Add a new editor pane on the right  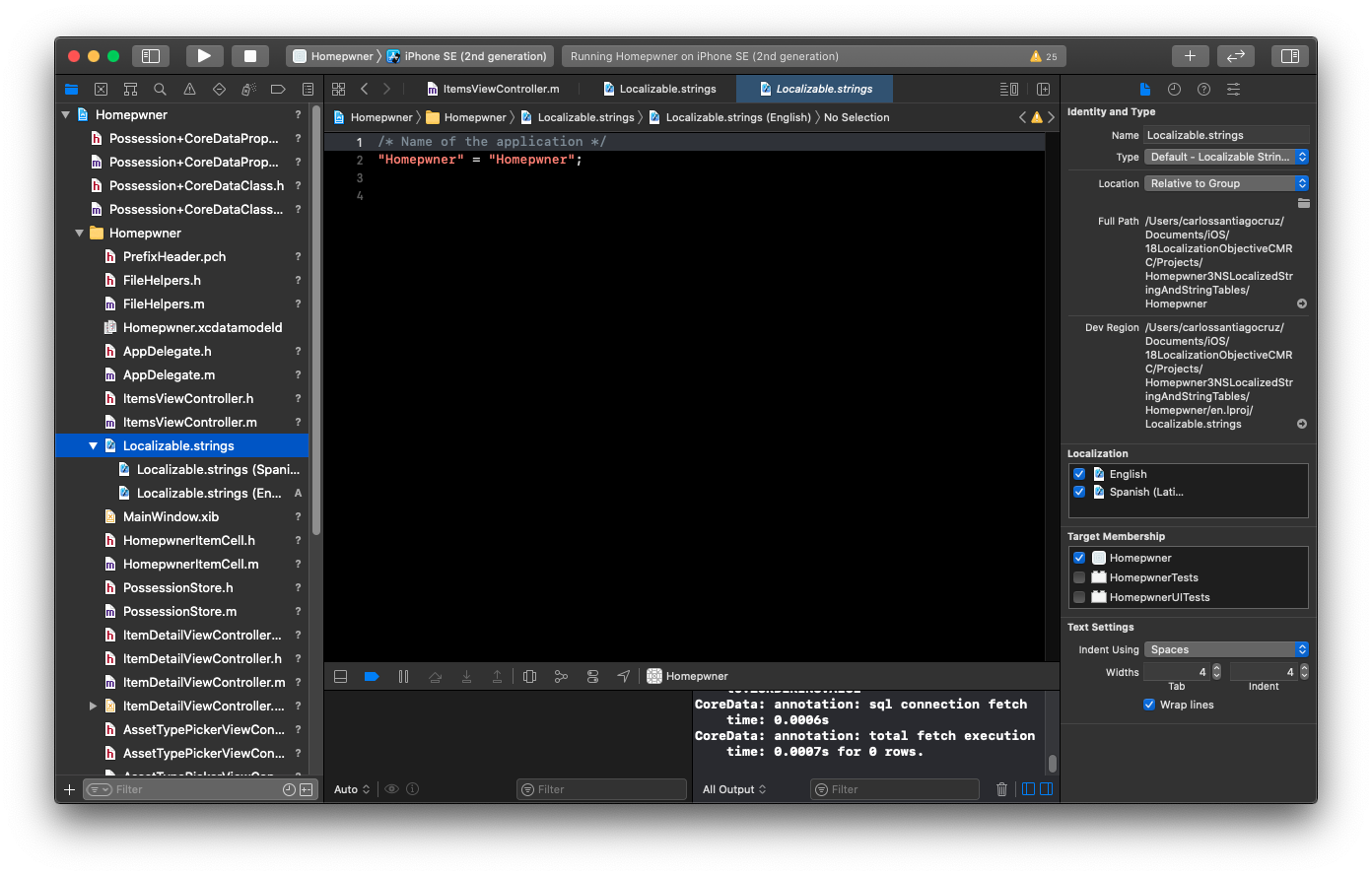pos(1043,89)
